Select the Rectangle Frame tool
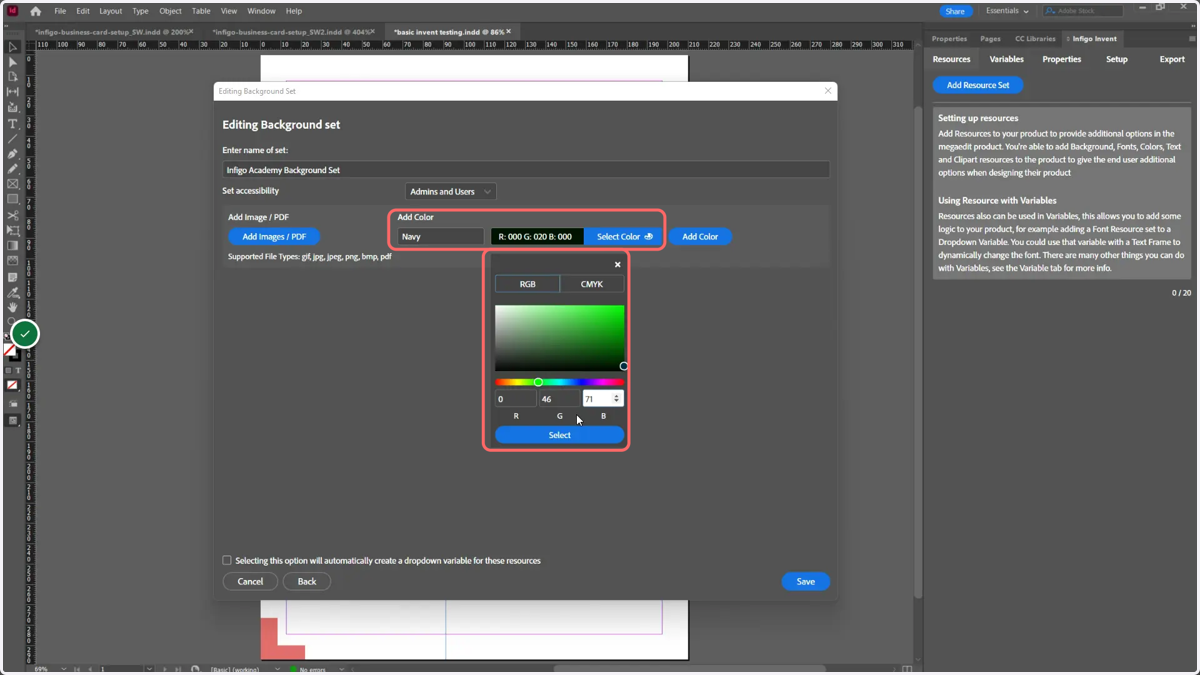1200x675 pixels. [13, 184]
